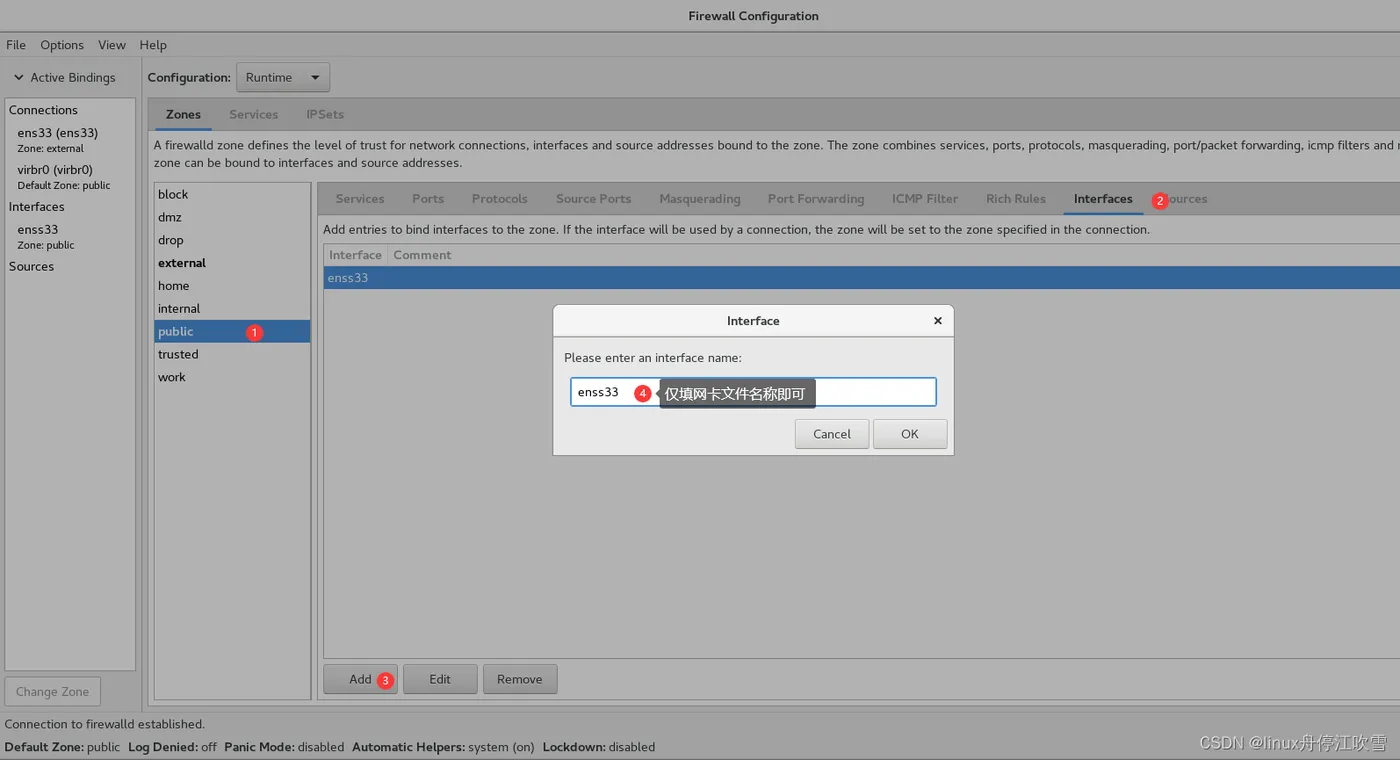1400x760 pixels.
Task: Click Cancel in the Interface dialog
Action: 832,434
